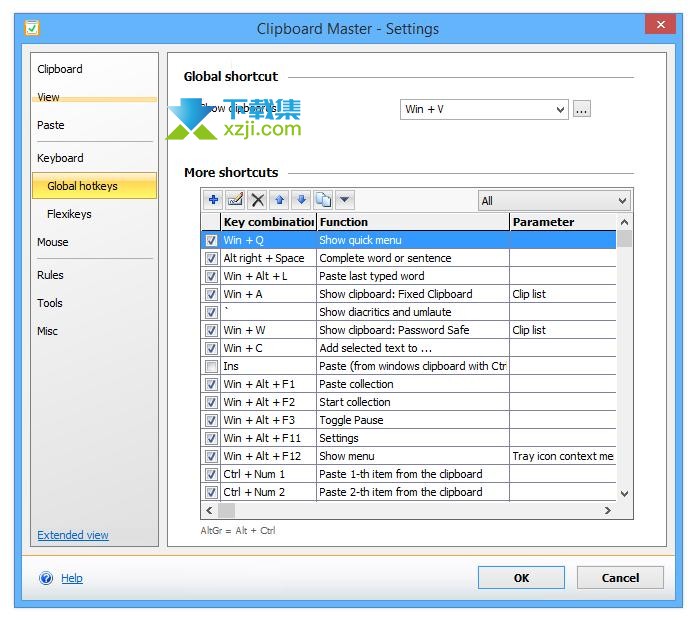695x620 pixels.
Task: Sort by Function column header
Action: 413,222
